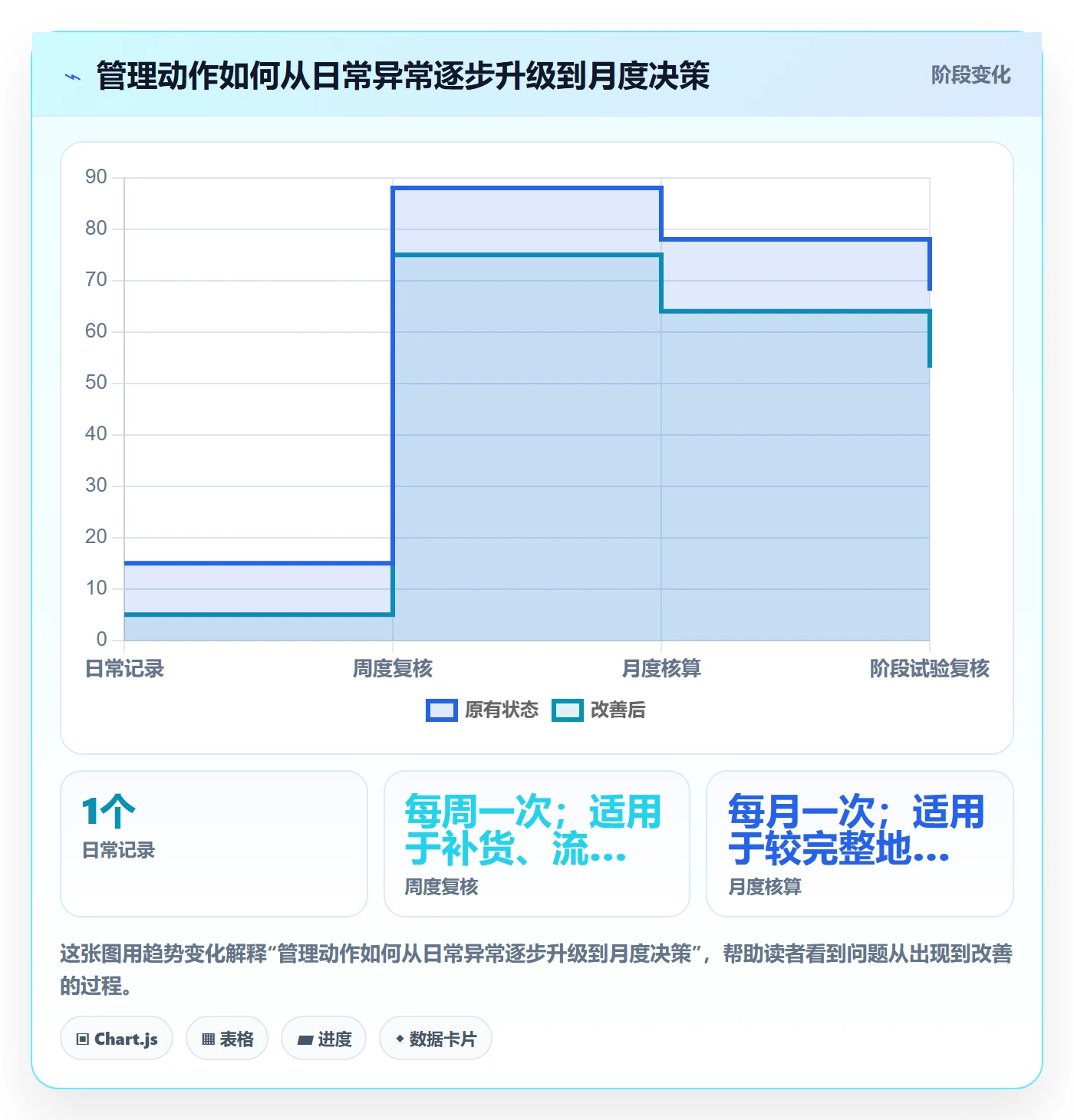Select the 数据卡片 tag chip
This screenshot has width=1074, height=1120.
(436, 1039)
